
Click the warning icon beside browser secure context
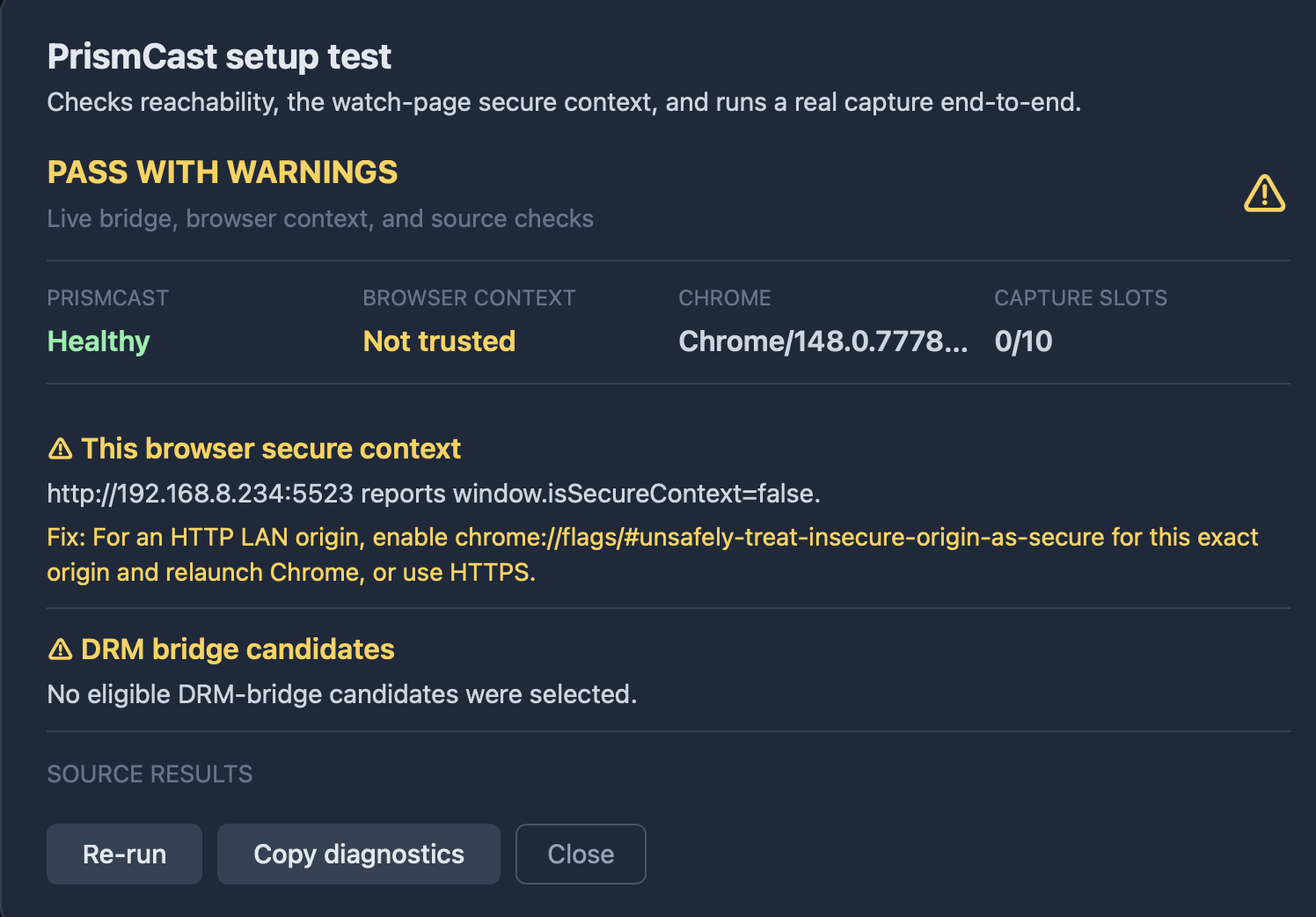pos(60,449)
